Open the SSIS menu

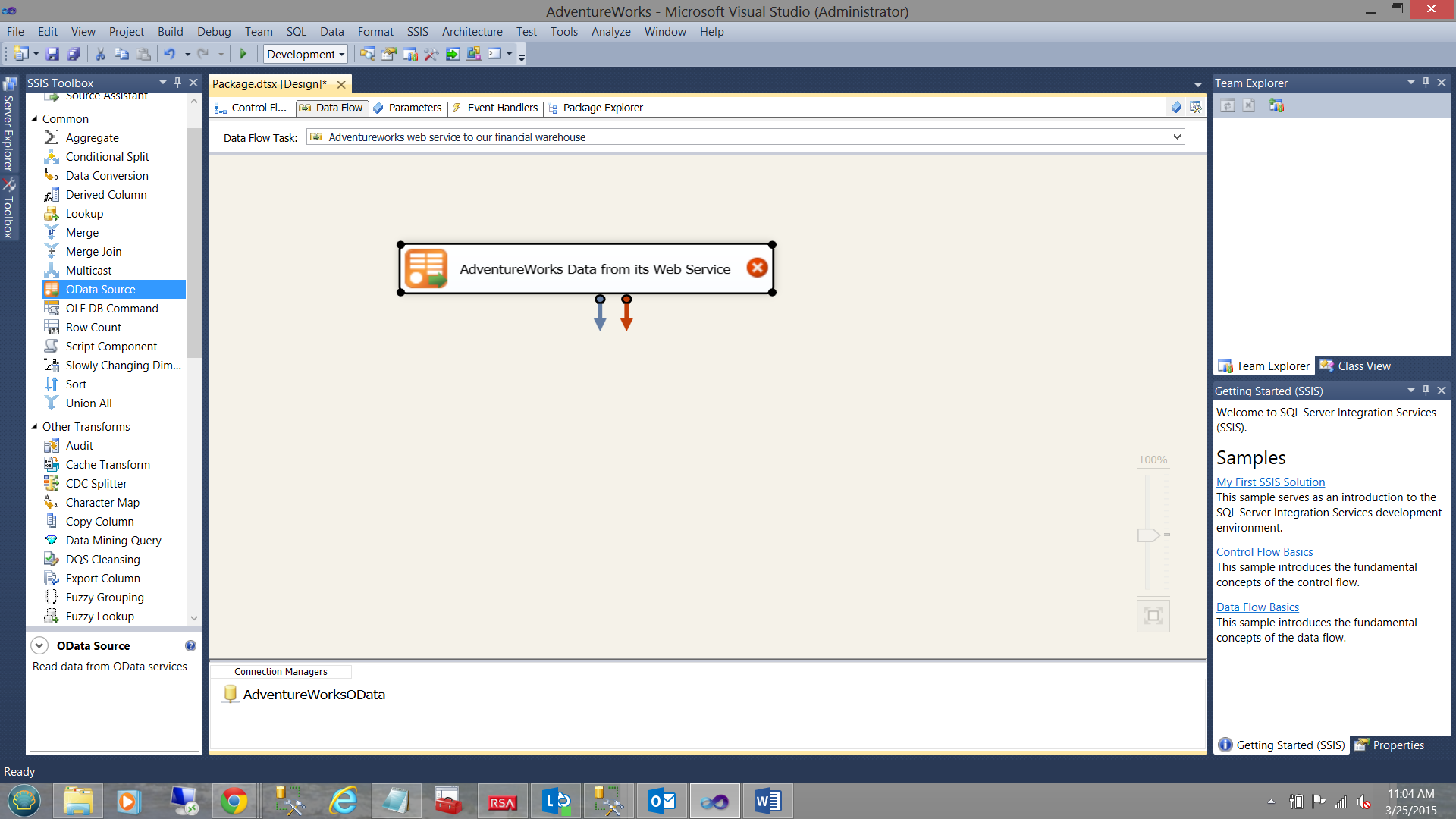click(x=416, y=31)
